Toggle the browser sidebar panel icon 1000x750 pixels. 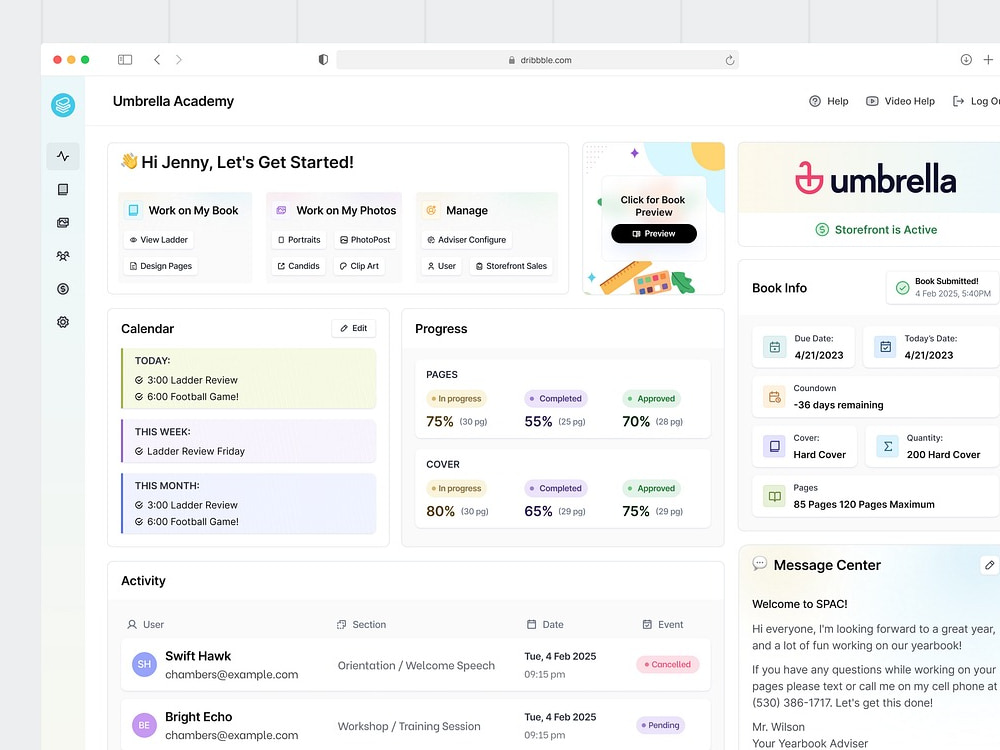[x=125, y=59]
